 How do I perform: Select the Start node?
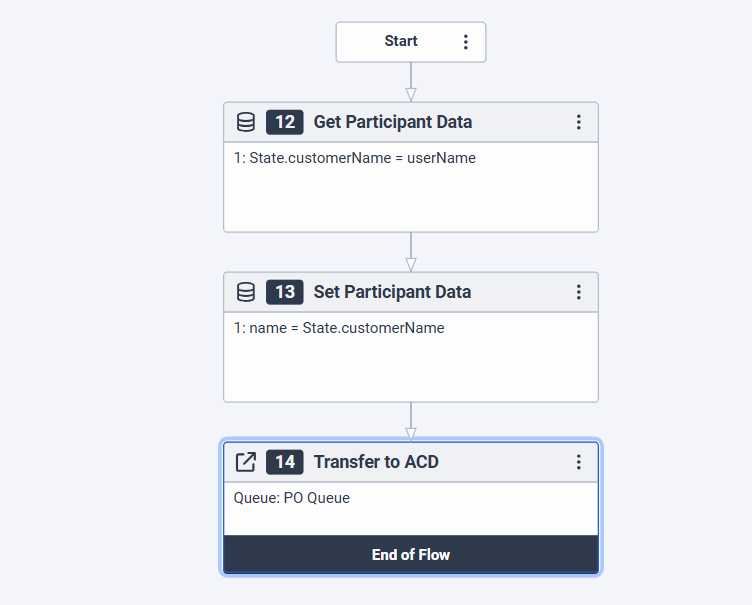click(x=401, y=42)
